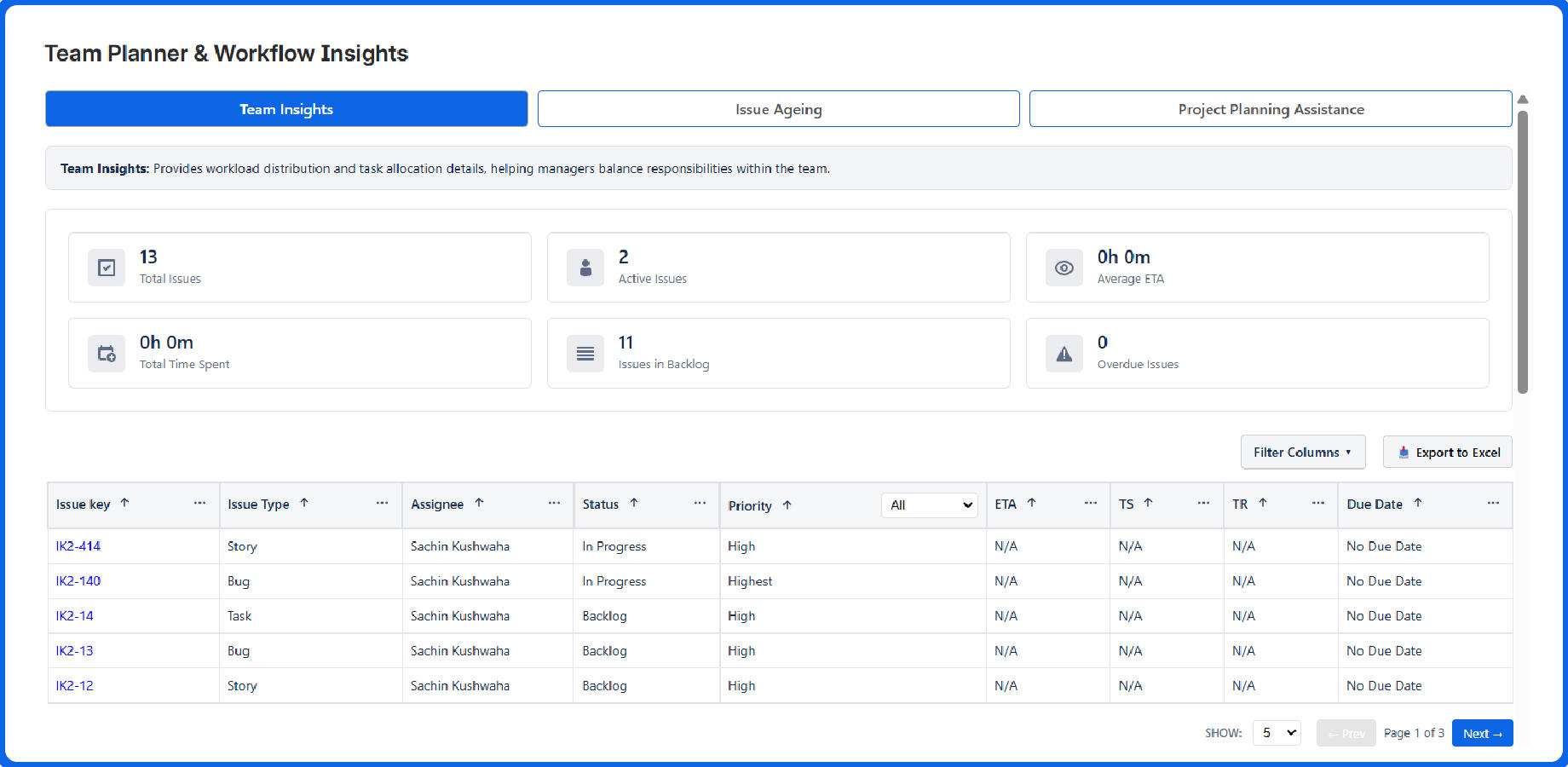Click the Total Time Spent calendar icon
The height and width of the screenshot is (767, 1568).
107,354
